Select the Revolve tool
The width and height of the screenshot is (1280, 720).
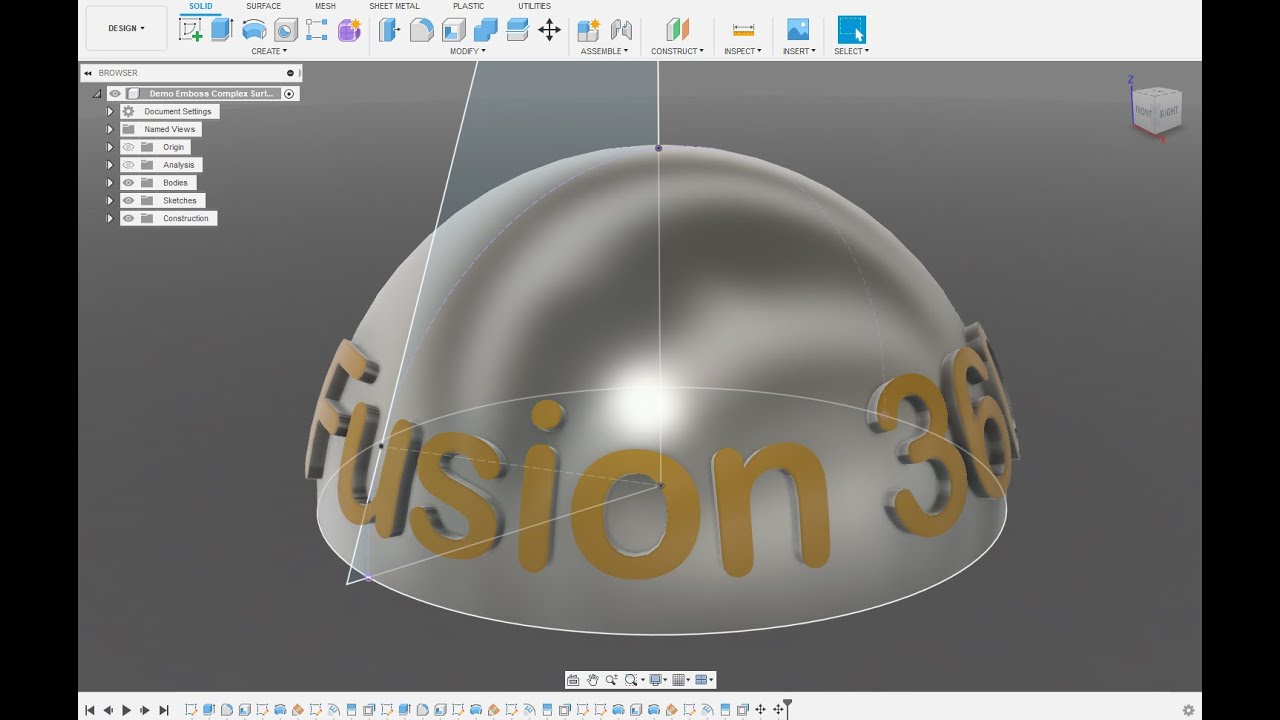[254, 30]
